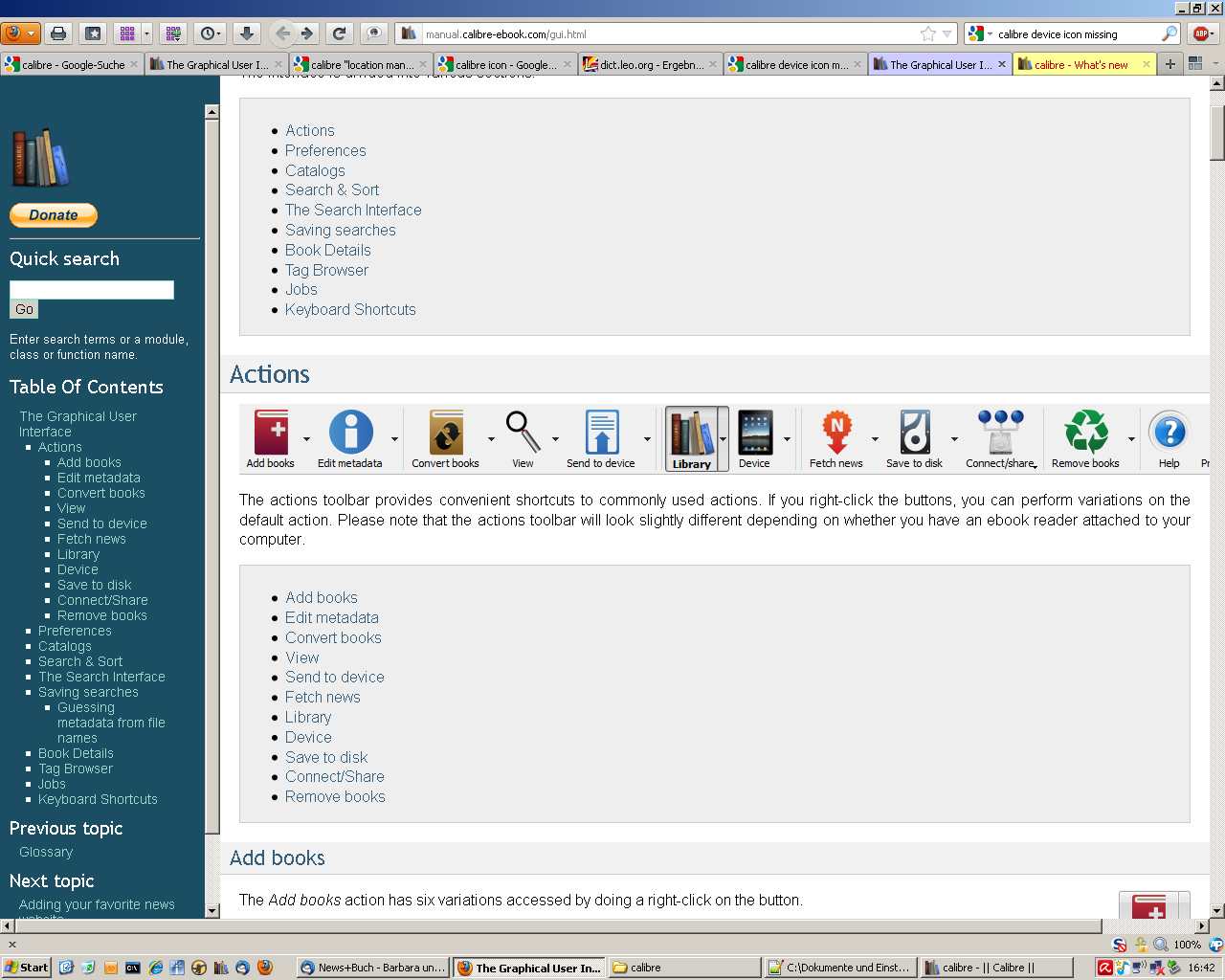
Task: Click the Edit metadata info icon
Action: pos(350,432)
